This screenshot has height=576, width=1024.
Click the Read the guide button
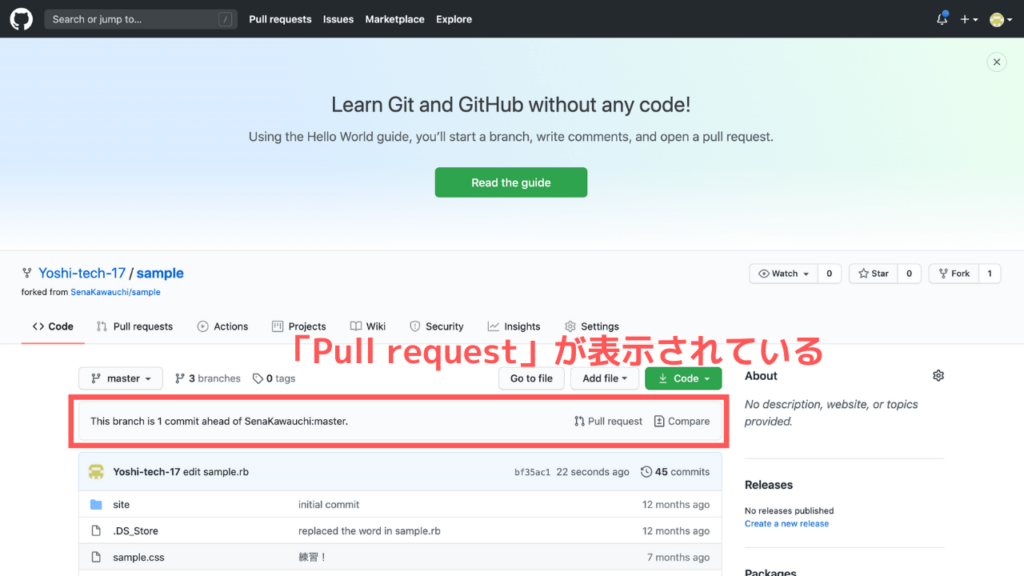[511, 183]
